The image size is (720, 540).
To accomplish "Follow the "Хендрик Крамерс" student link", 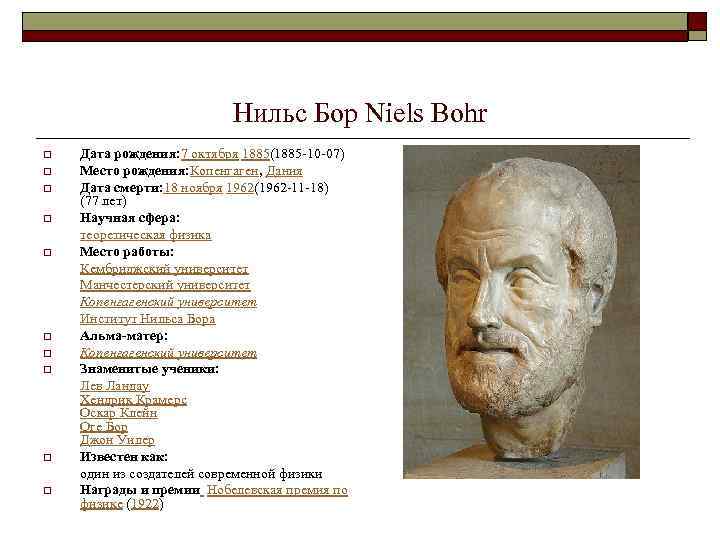I will (133, 400).
